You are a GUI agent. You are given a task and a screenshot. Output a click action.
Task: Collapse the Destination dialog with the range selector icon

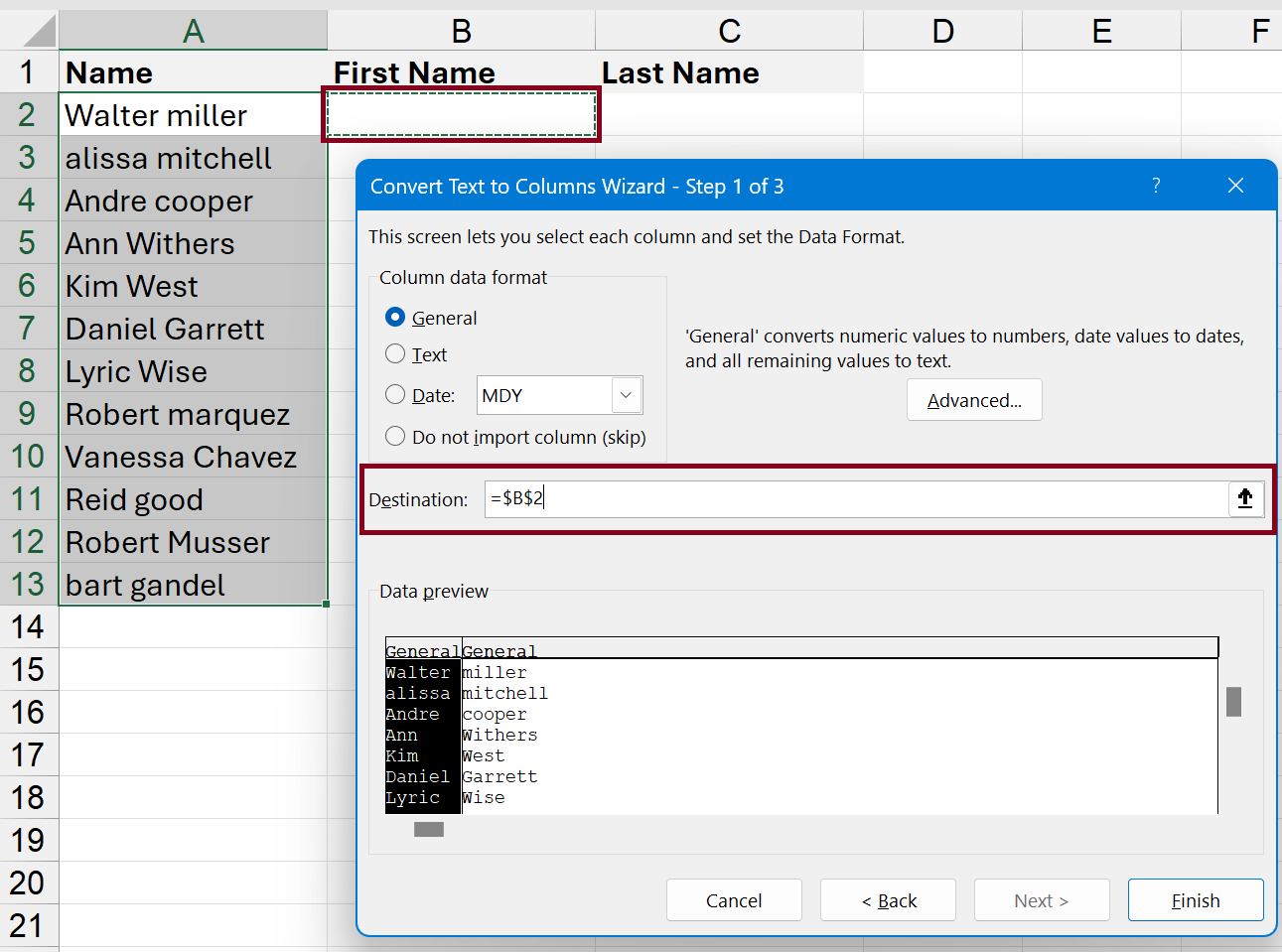pyautogui.click(x=1246, y=499)
